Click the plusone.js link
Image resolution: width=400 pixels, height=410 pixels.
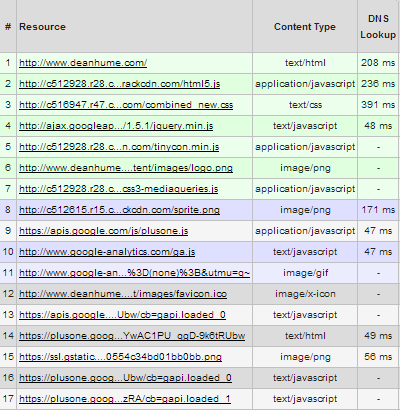click(104, 231)
